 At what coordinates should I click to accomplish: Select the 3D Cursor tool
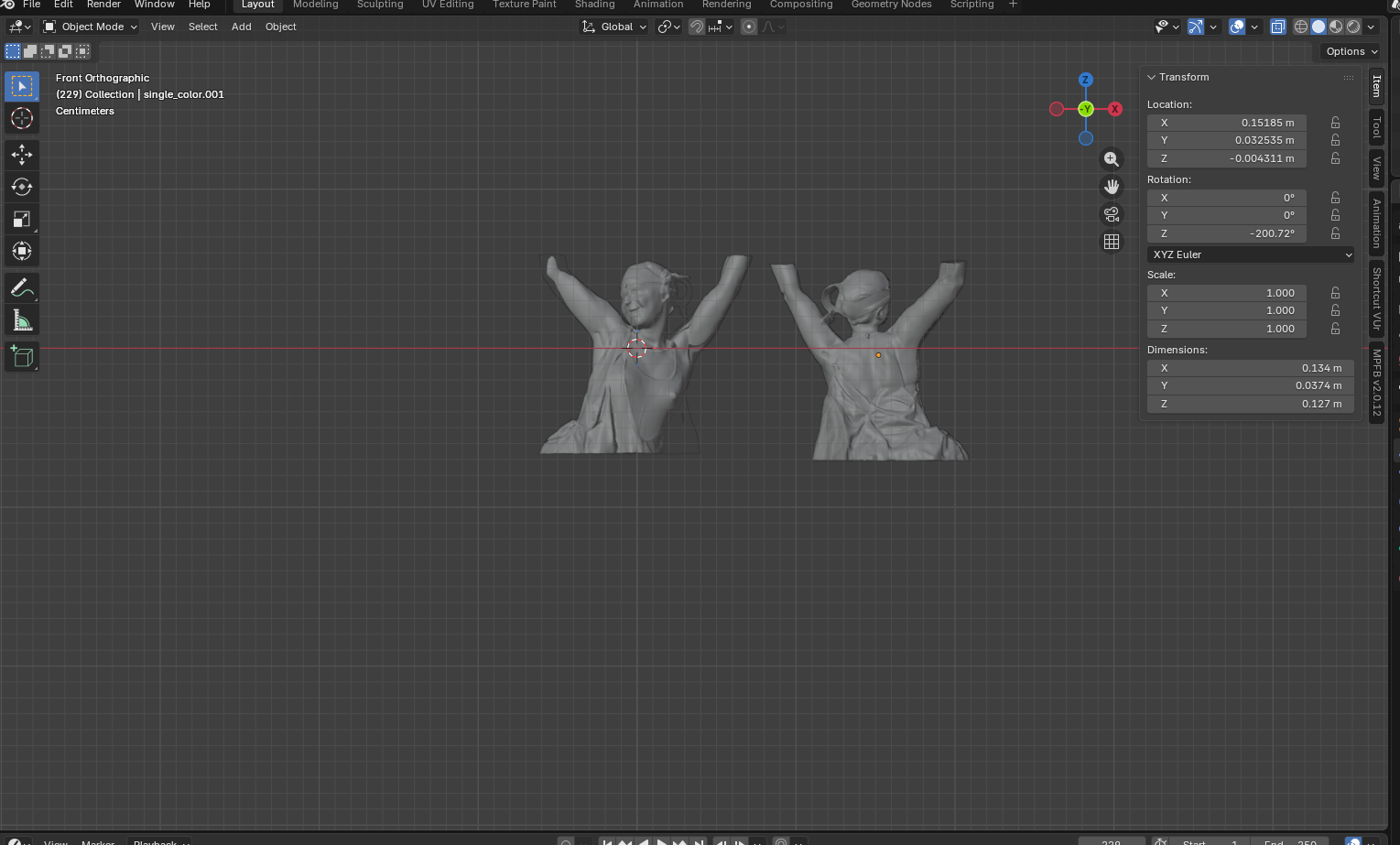click(x=22, y=118)
